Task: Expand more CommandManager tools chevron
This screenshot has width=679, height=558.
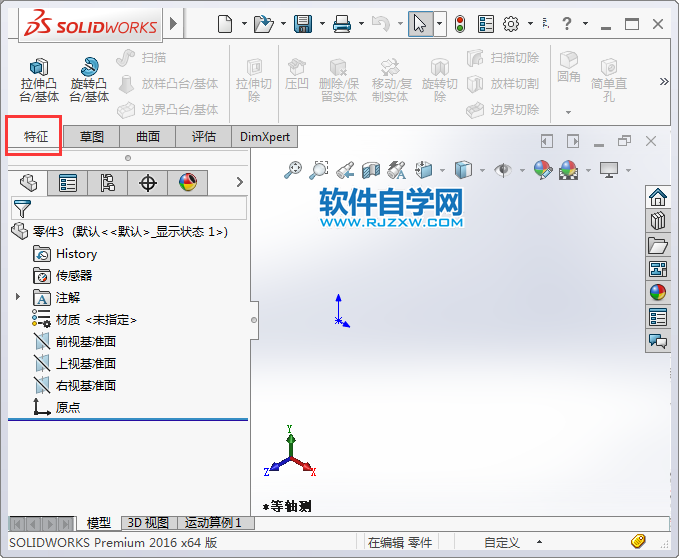Action: point(663,81)
